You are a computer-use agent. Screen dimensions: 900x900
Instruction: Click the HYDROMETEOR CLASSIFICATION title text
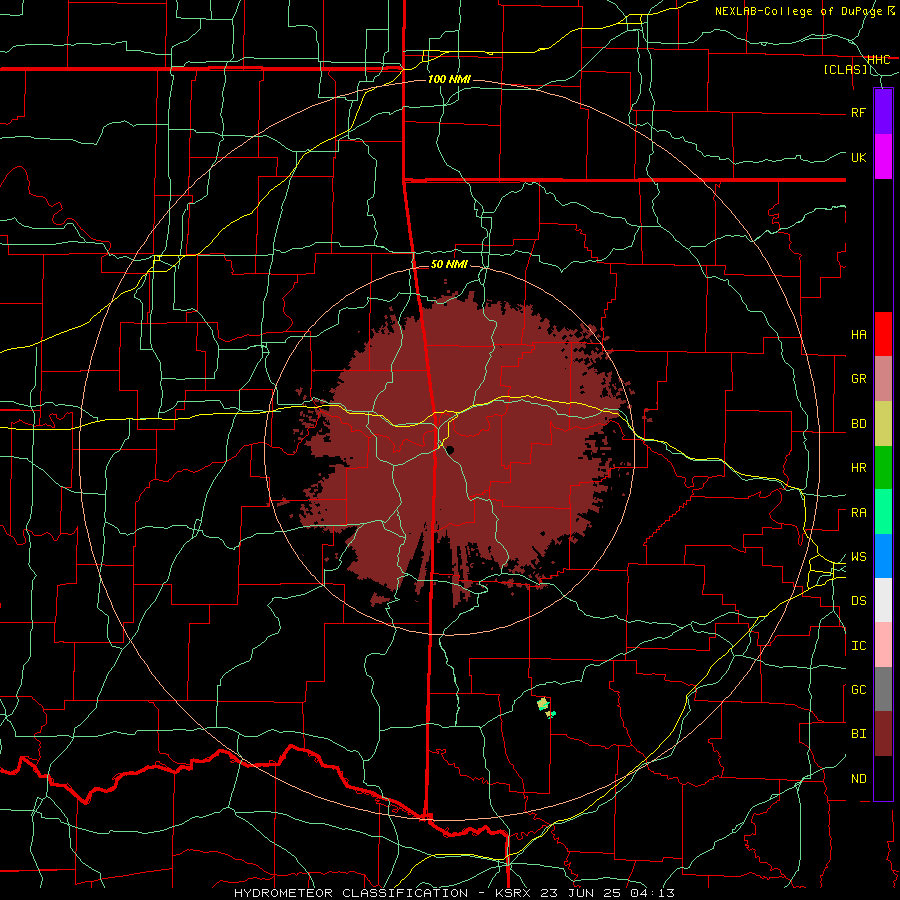[351, 893]
